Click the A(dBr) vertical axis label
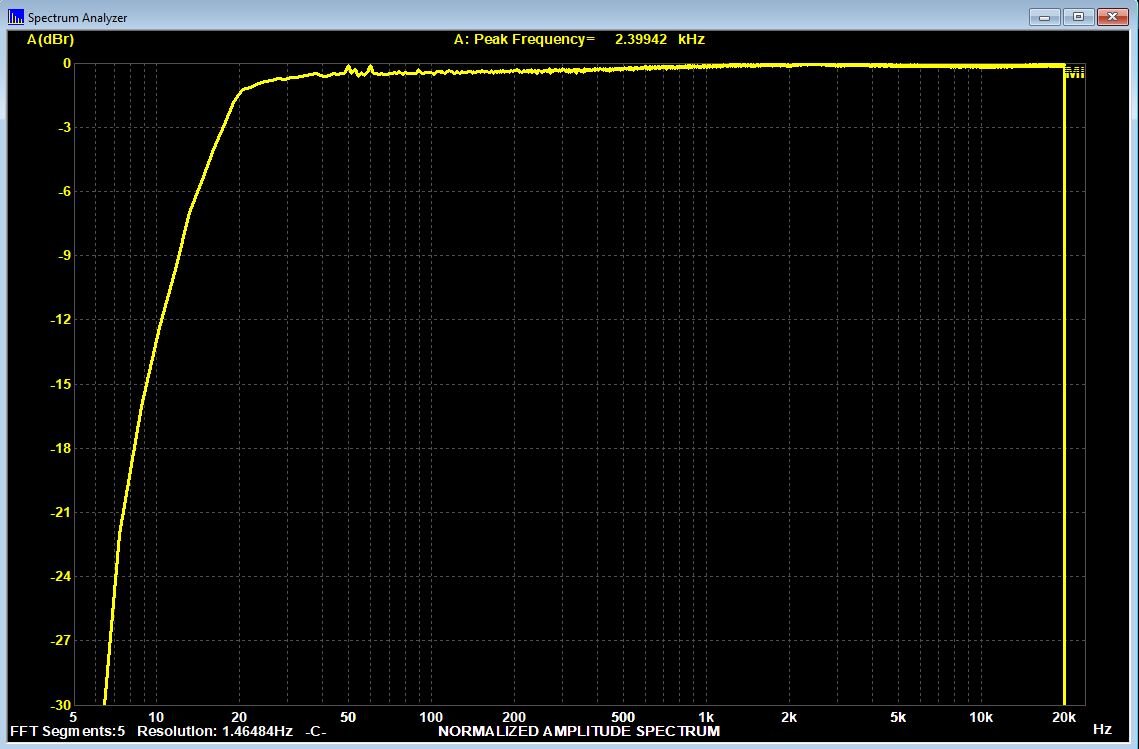1139x749 pixels. coord(50,40)
